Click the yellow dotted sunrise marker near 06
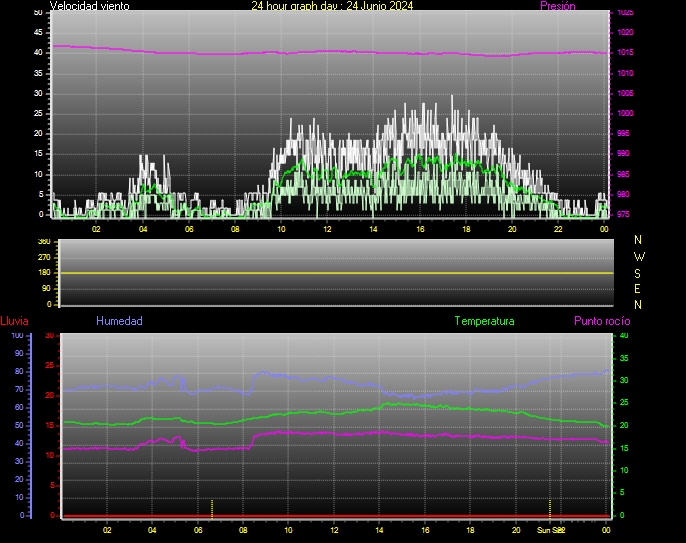 [x=212, y=508]
